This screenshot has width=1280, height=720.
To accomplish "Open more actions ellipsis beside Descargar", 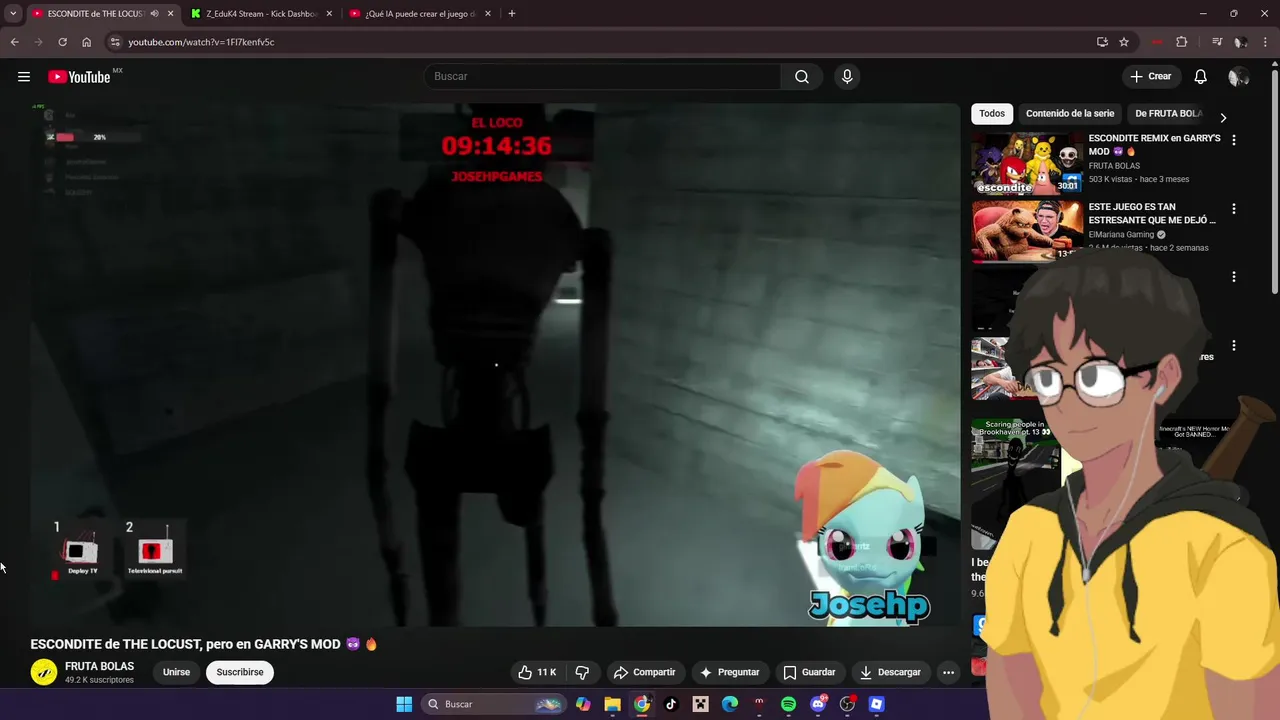I will 949,672.
